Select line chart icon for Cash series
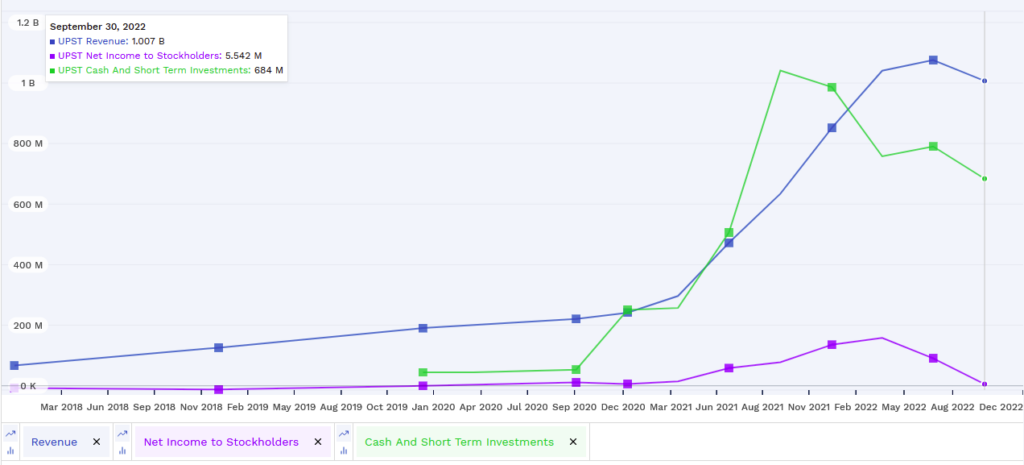This screenshot has width=1024, height=465. [x=344, y=434]
